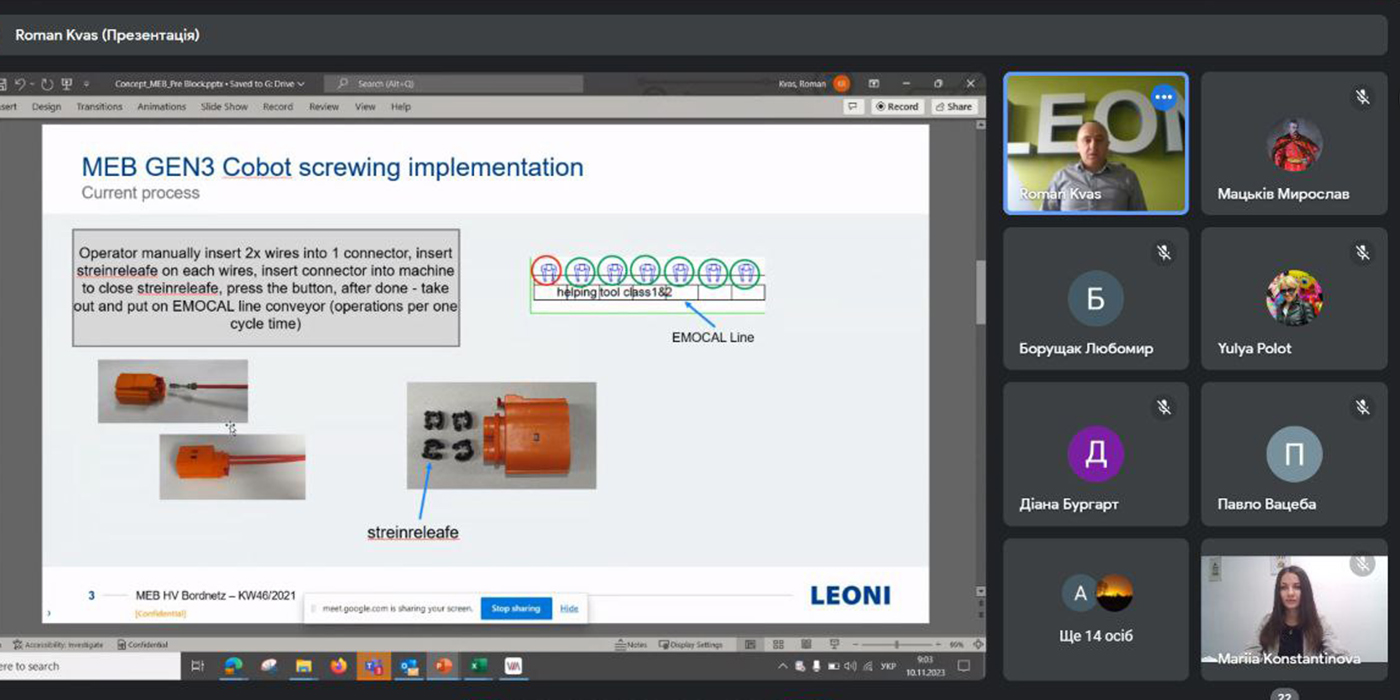Open the Comments pane icon near Record
1400x700 pixels.
[x=853, y=107]
